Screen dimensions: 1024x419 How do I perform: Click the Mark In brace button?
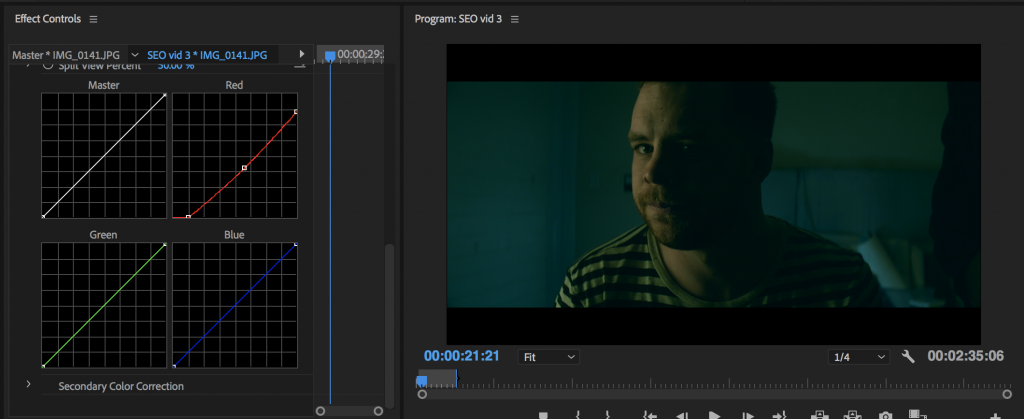(x=578, y=415)
